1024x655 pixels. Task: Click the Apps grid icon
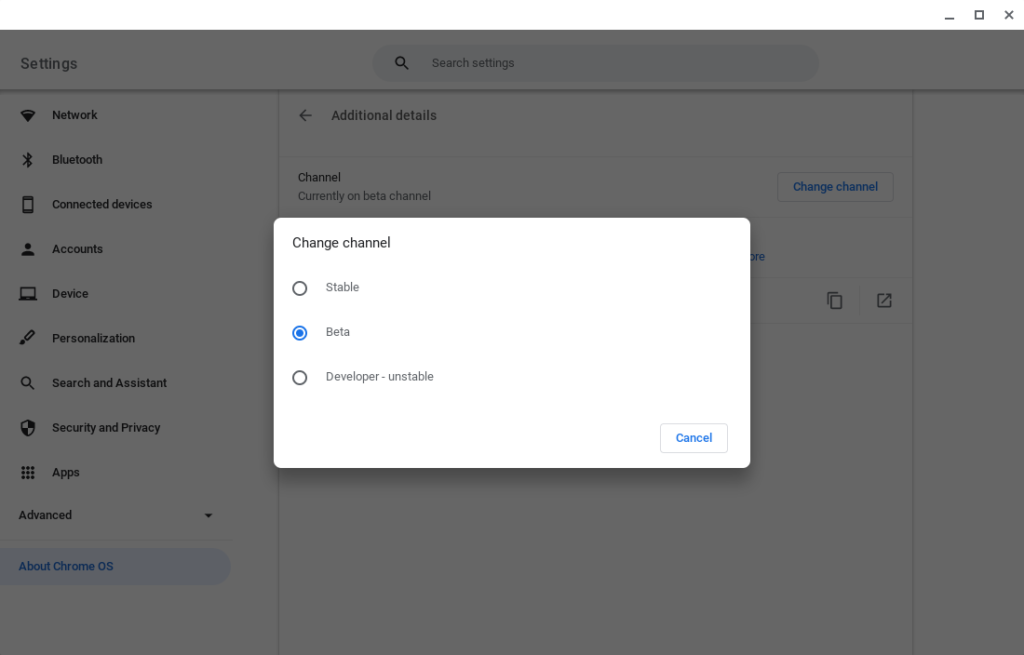click(27, 472)
